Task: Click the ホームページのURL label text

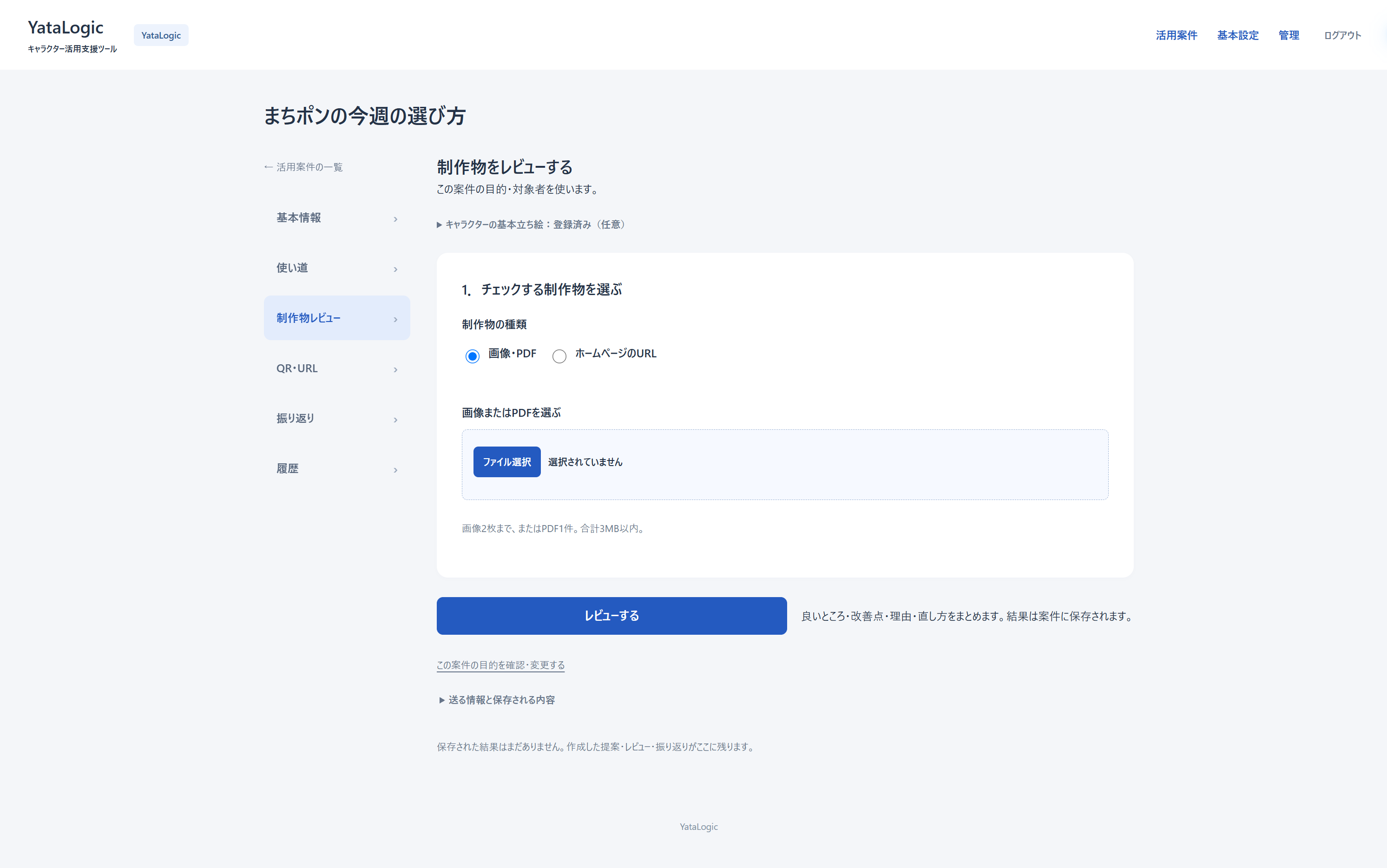Action: 615,354
